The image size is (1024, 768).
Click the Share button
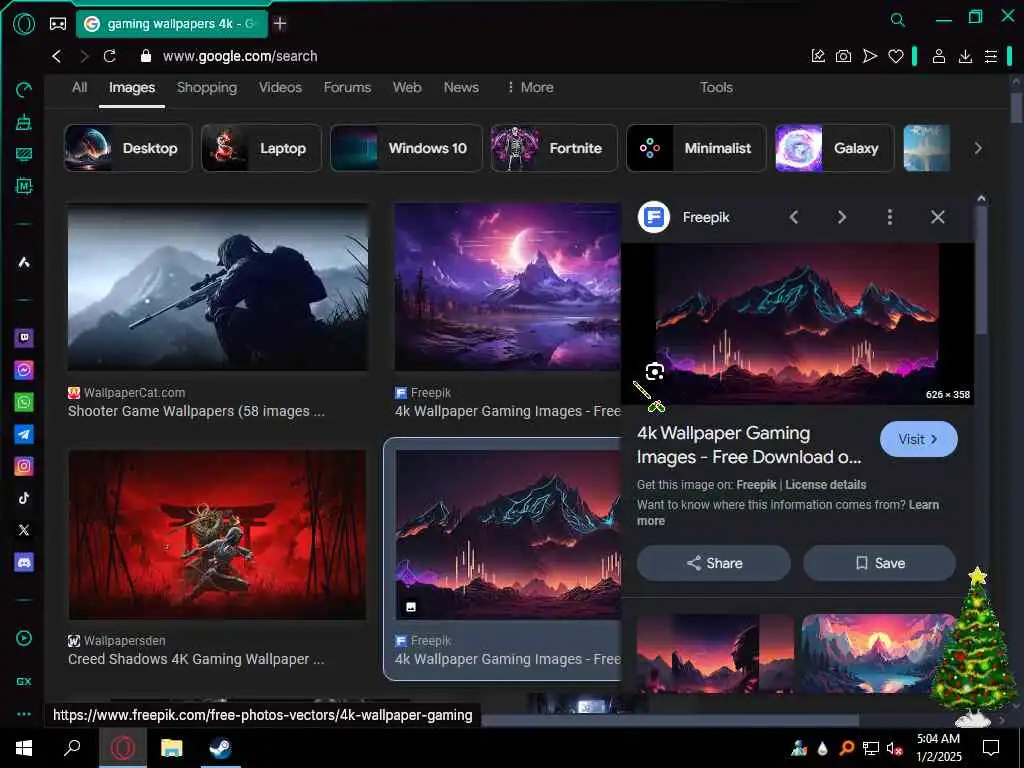coord(714,563)
